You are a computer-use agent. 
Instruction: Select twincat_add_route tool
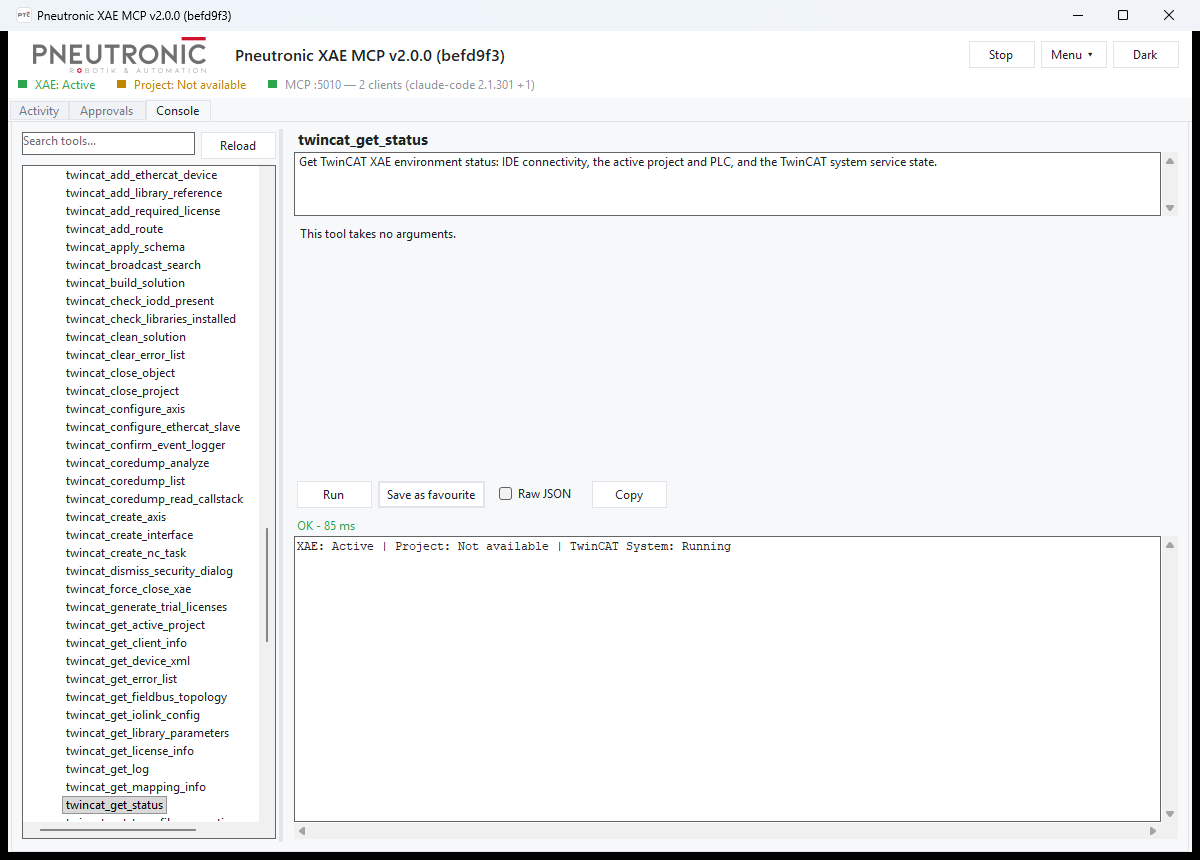click(114, 229)
